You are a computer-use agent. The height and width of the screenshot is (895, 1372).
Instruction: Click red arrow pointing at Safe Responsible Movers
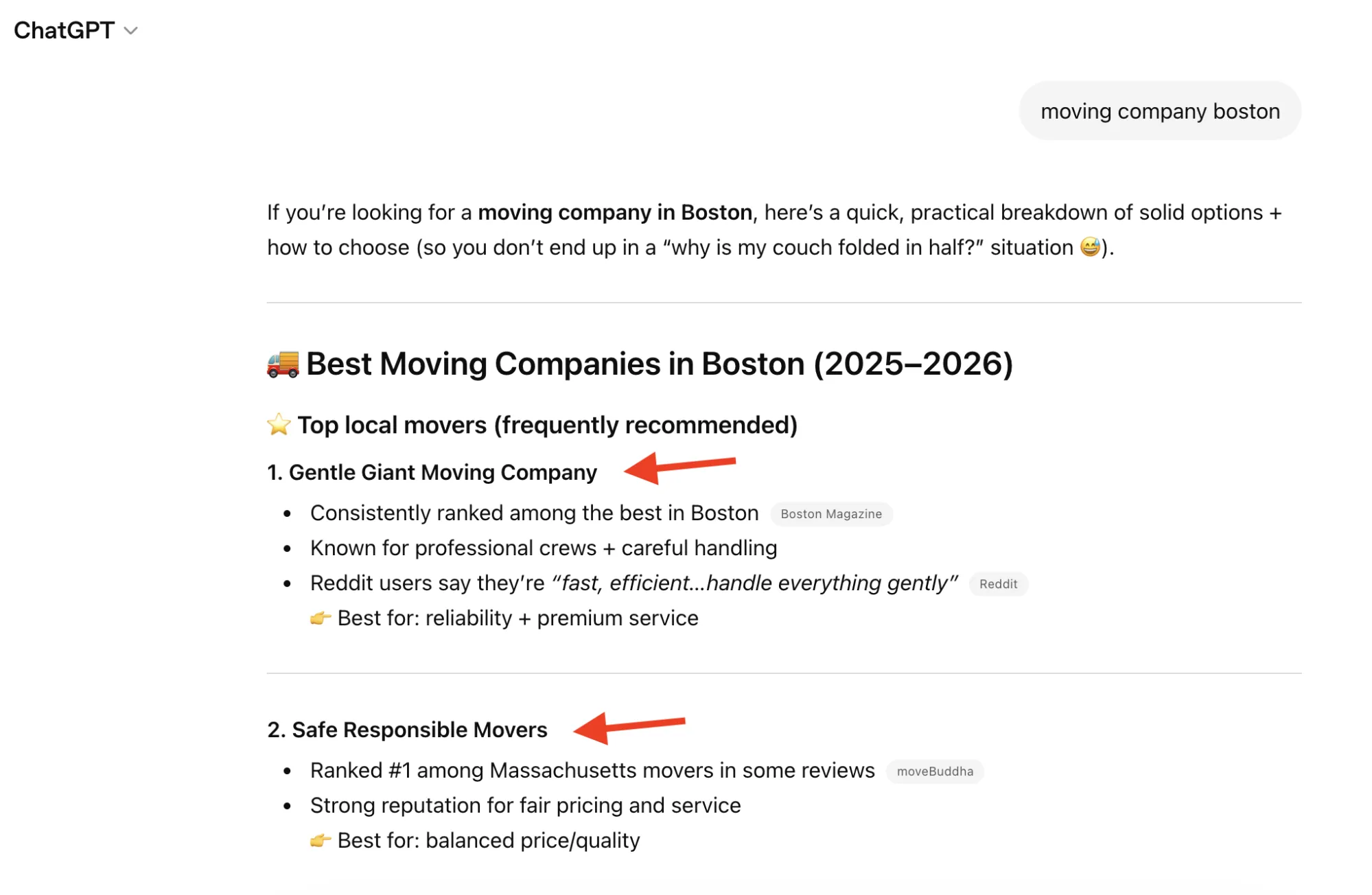click(x=628, y=727)
